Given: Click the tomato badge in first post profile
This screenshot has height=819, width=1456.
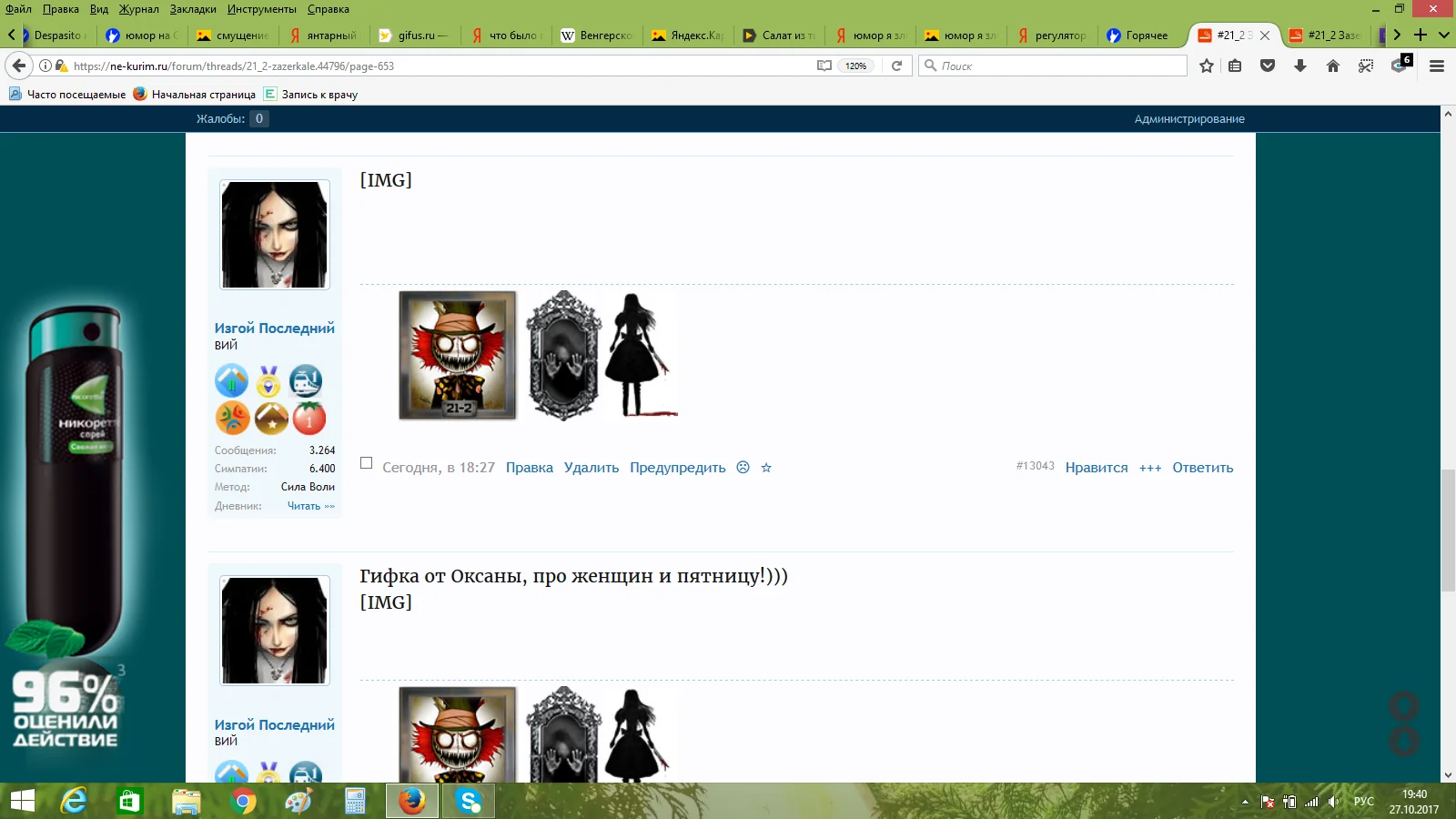Looking at the screenshot, I should point(309,418).
